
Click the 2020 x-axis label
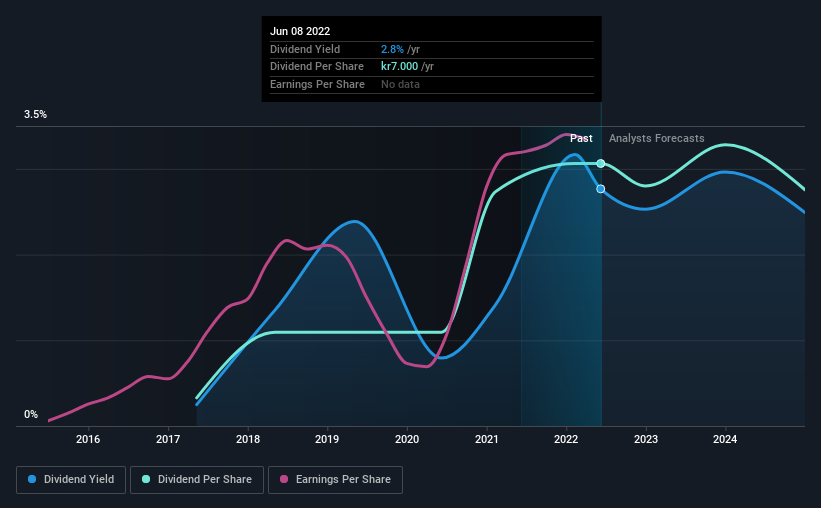407,439
